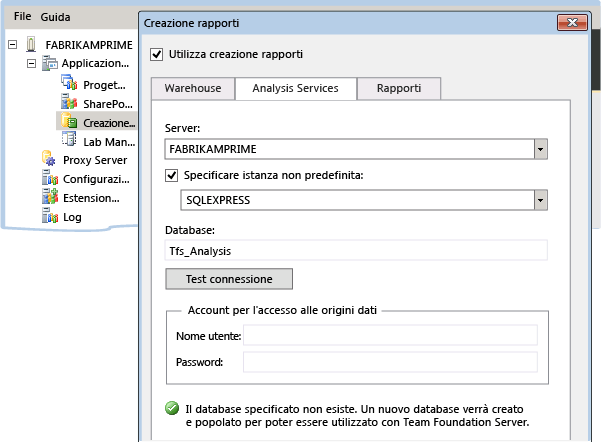Viewport: 601px width, 442px height.
Task: Click the Nome utente input field
Action: (390, 335)
